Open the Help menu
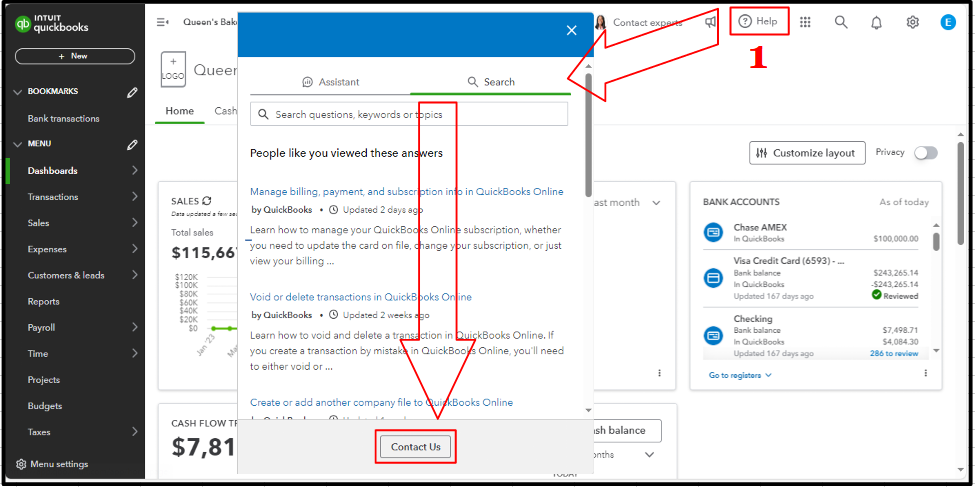The width and height of the screenshot is (975, 487). pyautogui.click(x=758, y=21)
